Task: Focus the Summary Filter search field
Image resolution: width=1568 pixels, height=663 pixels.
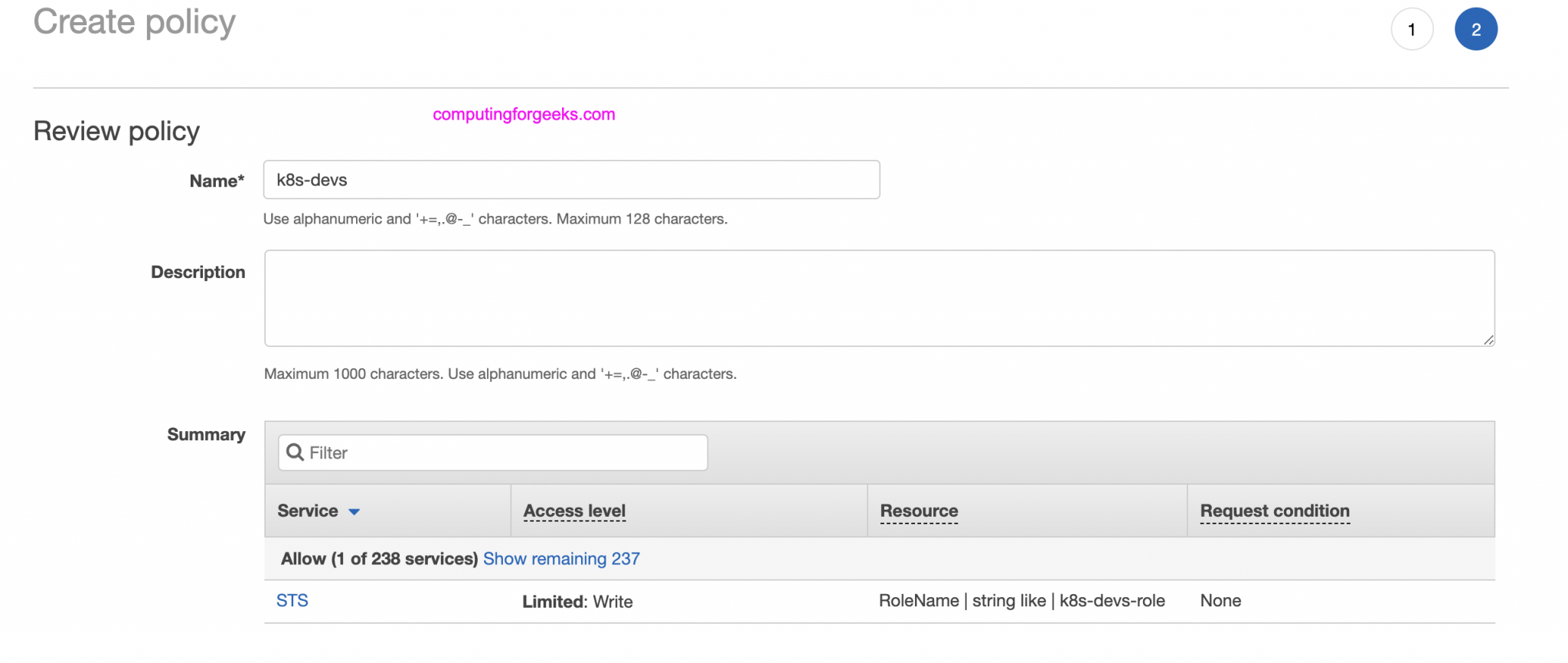Action: 505,453
